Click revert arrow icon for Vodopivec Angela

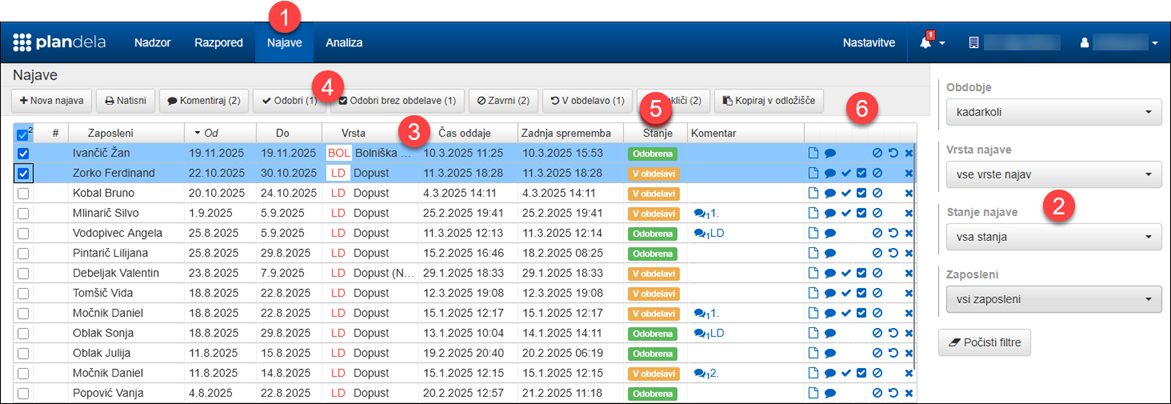(892, 232)
